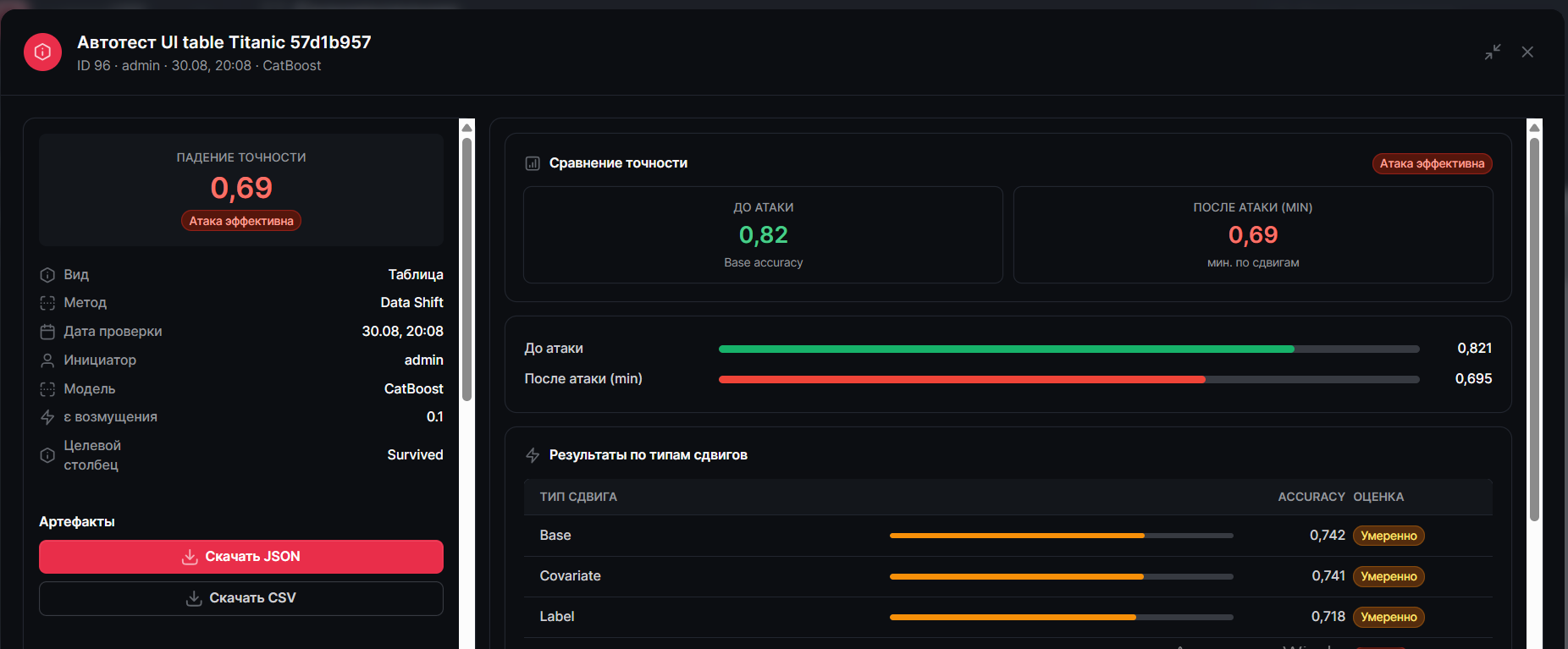The image size is (1568, 649).
Task: Click the ОЦЕНКА column header
Action: tap(1378, 497)
